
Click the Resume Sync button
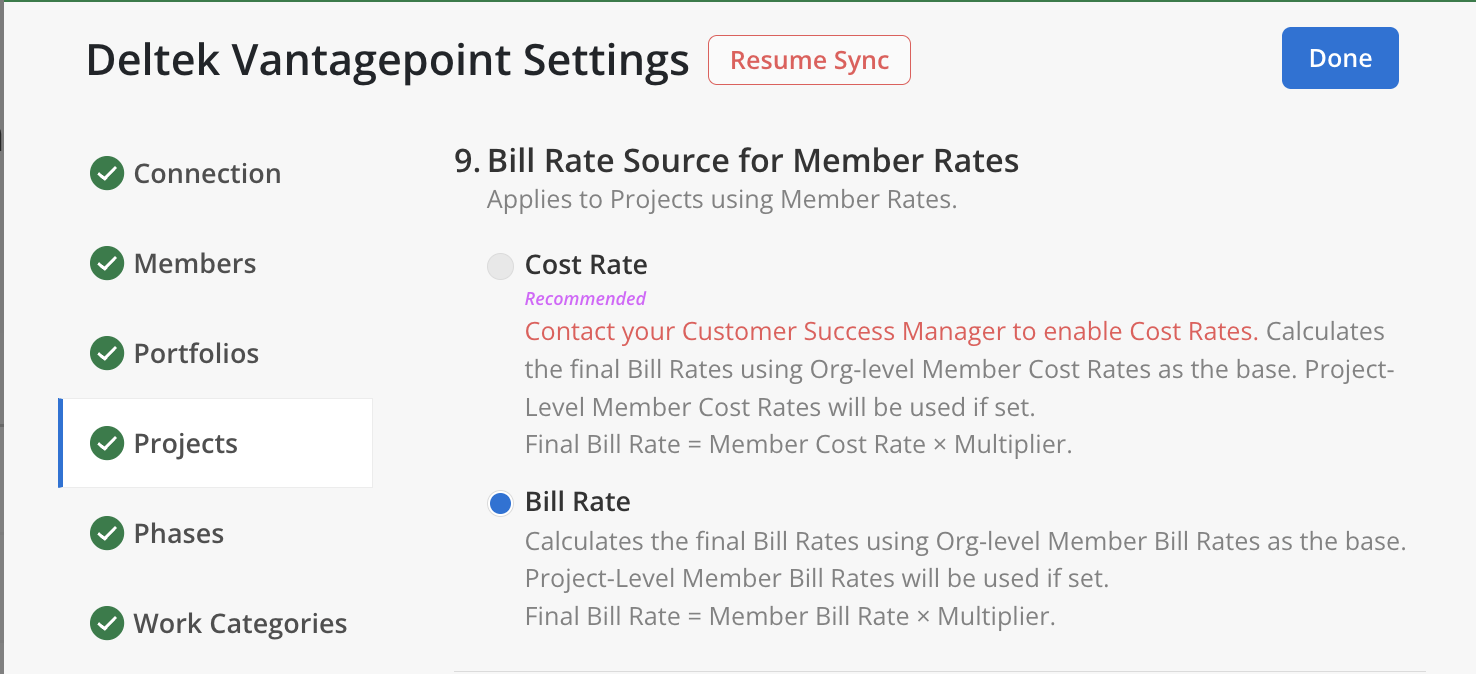(x=809, y=60)
